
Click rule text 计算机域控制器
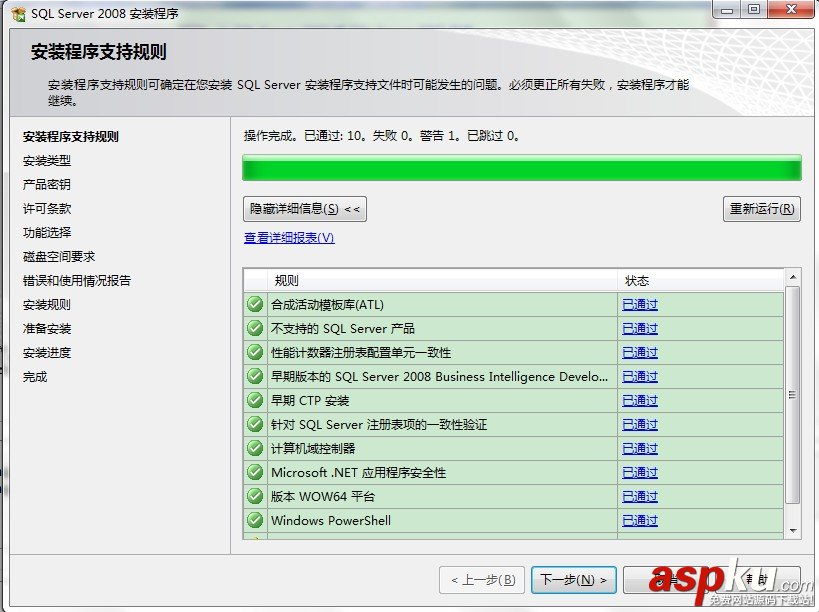click(x=313, y=449)
